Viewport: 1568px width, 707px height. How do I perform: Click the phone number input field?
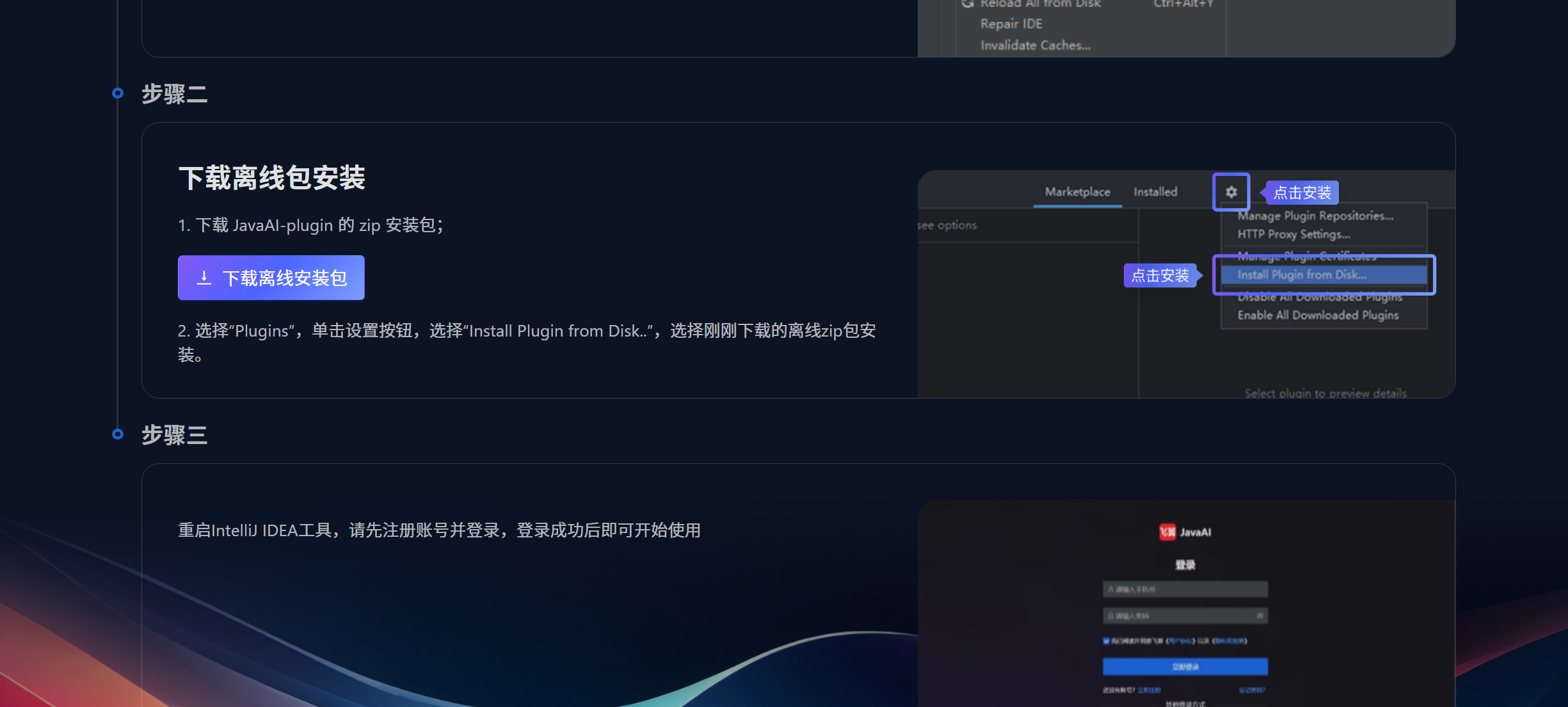pos(1185,589)
